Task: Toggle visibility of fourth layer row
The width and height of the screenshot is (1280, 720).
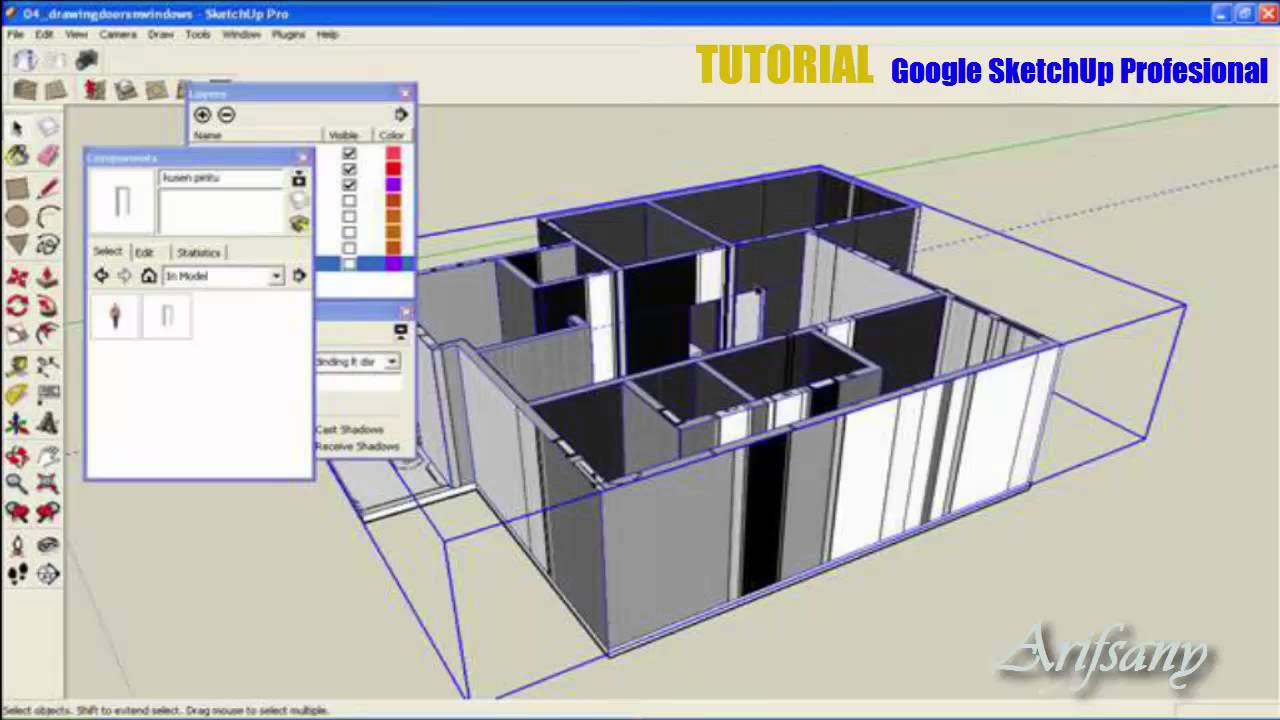Action: 349,201
